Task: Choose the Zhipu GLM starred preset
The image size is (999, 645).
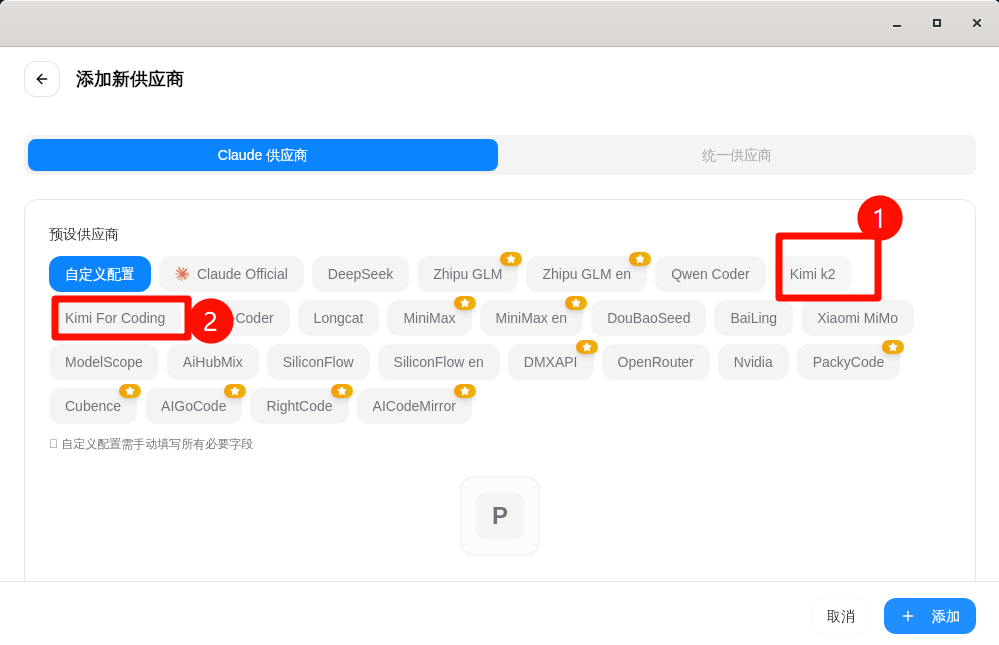Action: click(467, 274)
